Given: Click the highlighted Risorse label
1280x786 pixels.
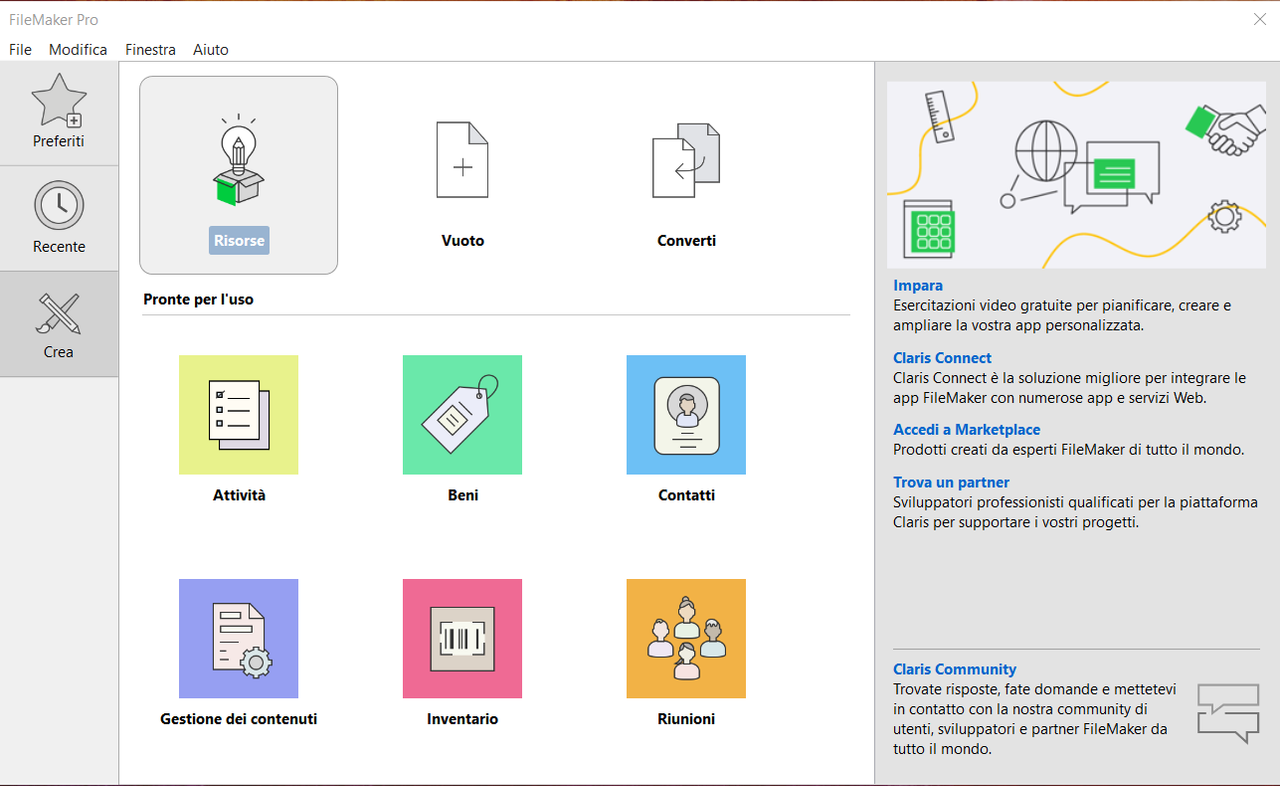Looking at the screenshot, I should click(x=239, y=240).
